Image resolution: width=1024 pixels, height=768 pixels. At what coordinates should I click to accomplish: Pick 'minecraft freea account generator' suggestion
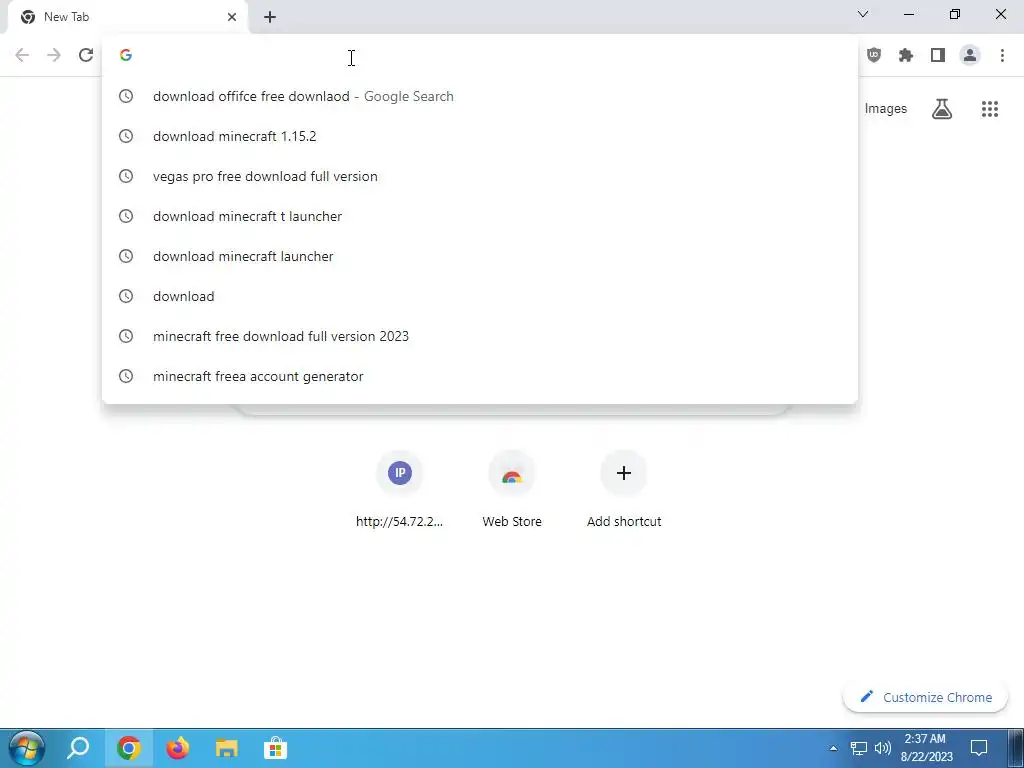click(x=480, y=376)
